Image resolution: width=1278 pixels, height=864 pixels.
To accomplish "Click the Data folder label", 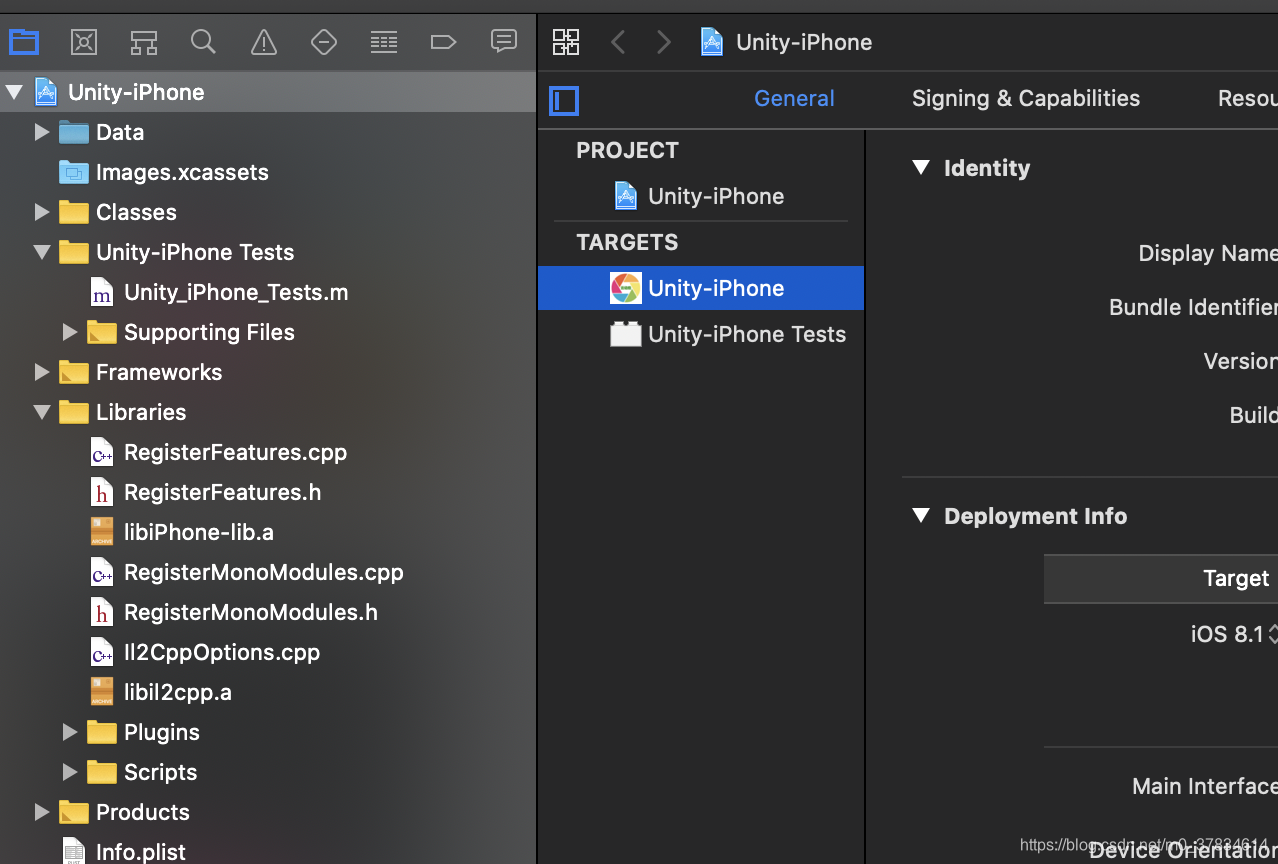I will pos(120,132).
